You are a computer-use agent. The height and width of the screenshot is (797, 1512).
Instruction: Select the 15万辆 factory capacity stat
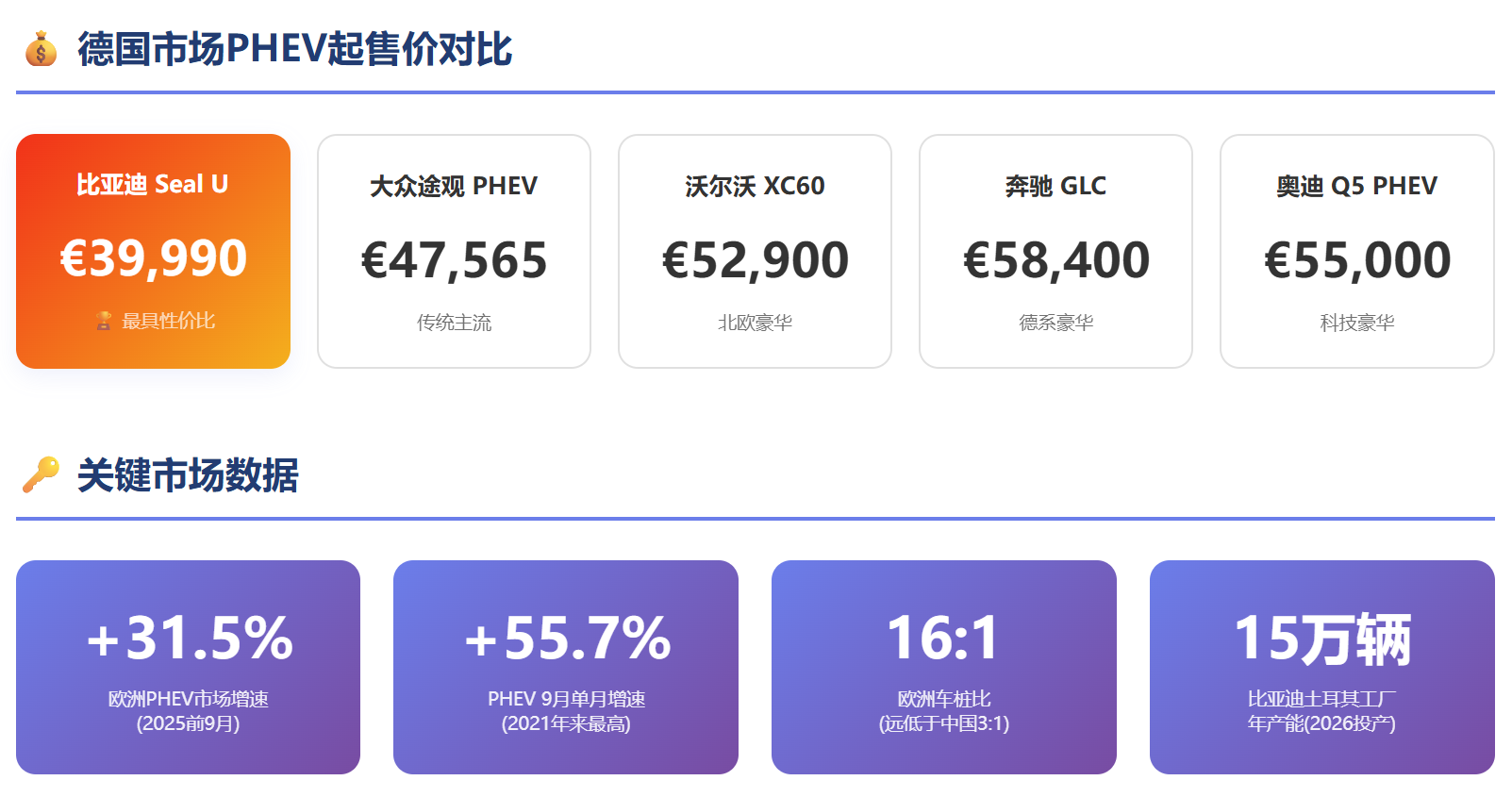click(x=1321, y=639)
